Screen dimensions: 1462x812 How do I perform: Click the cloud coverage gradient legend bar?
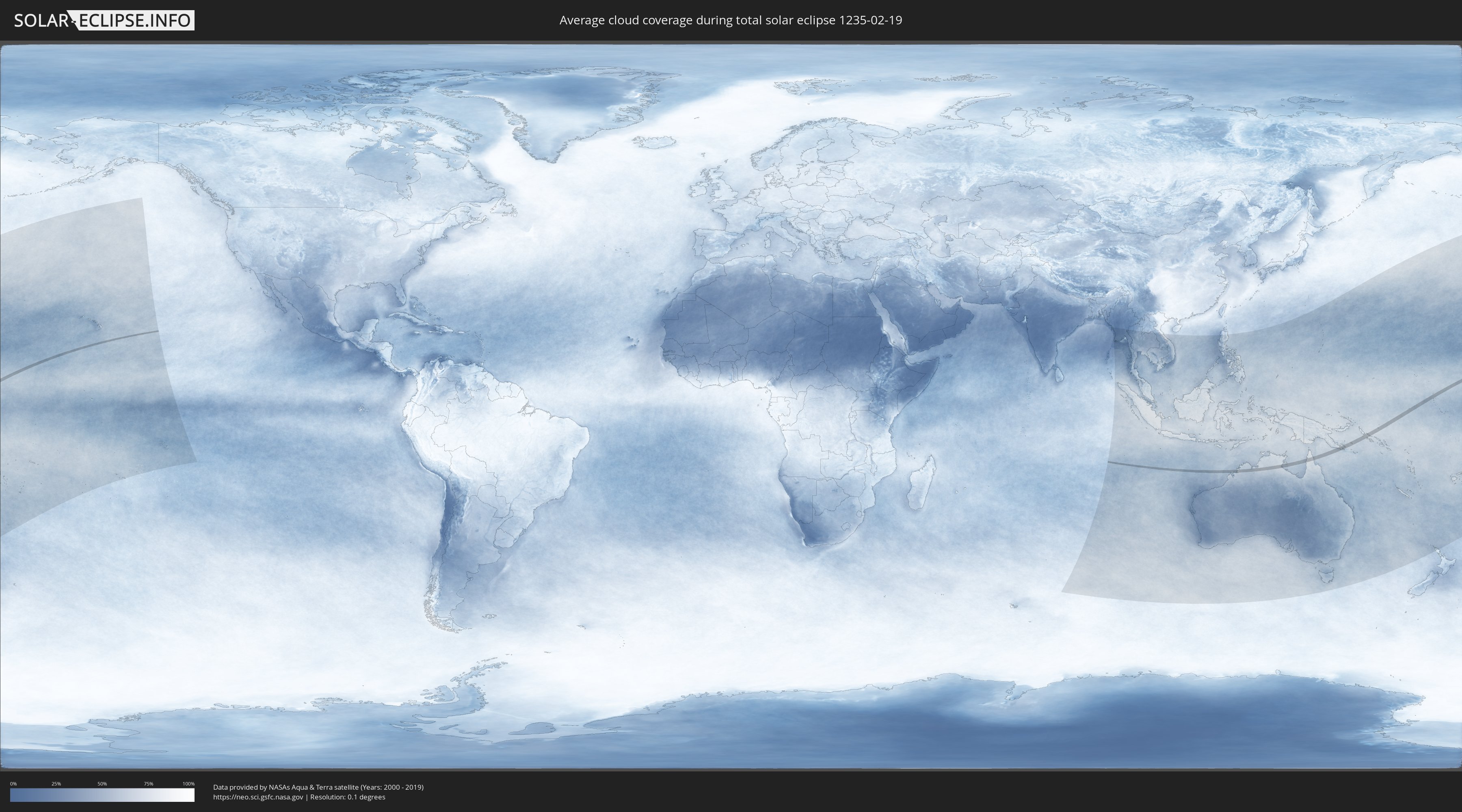(102, 795)
